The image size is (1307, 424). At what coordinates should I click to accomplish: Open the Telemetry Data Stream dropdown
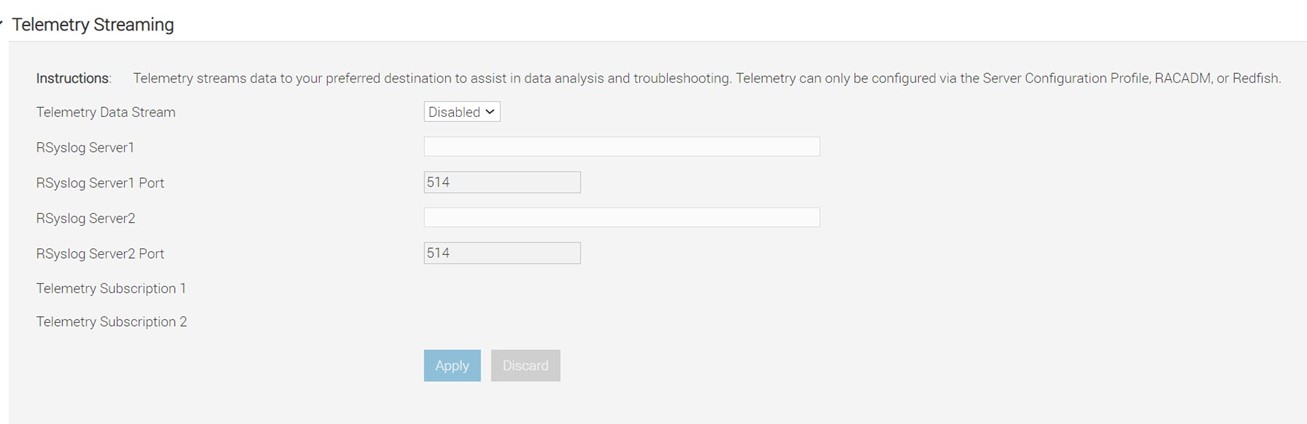coord(462,112)
